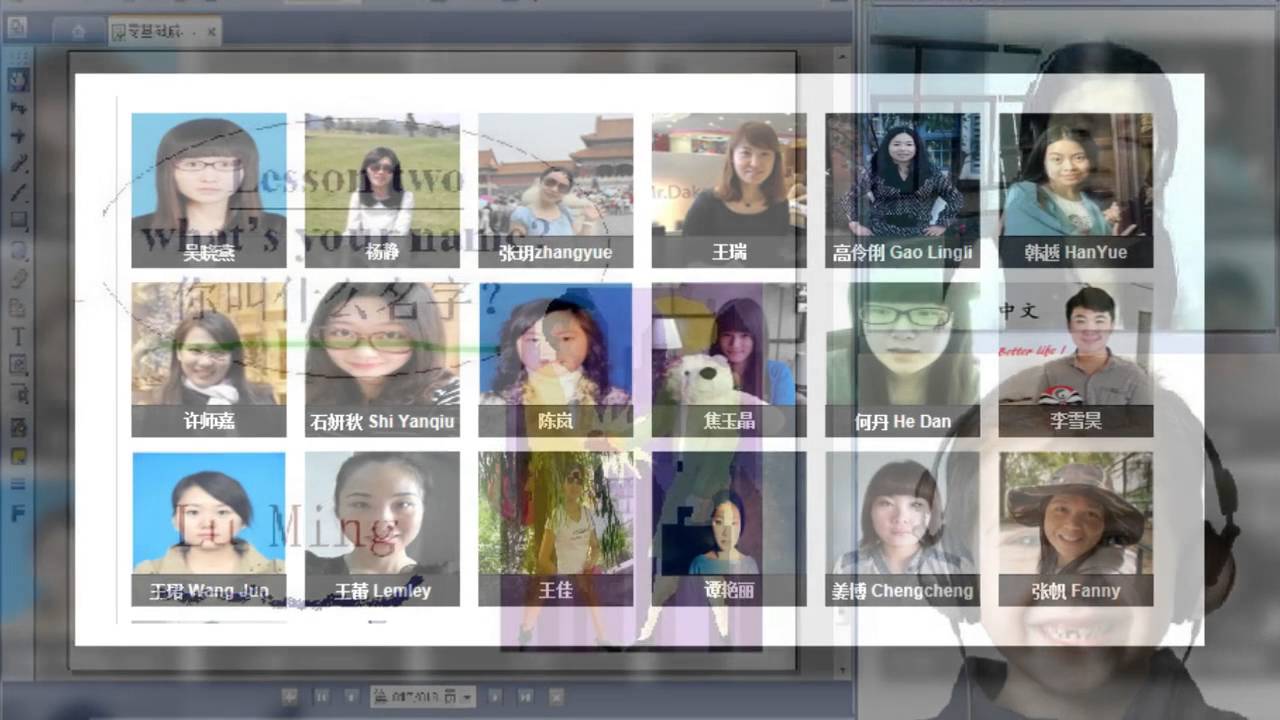Select the photo labeled 何丹 He Dan
This screenshot has height=720, width=1280.
tap(902, 360)
